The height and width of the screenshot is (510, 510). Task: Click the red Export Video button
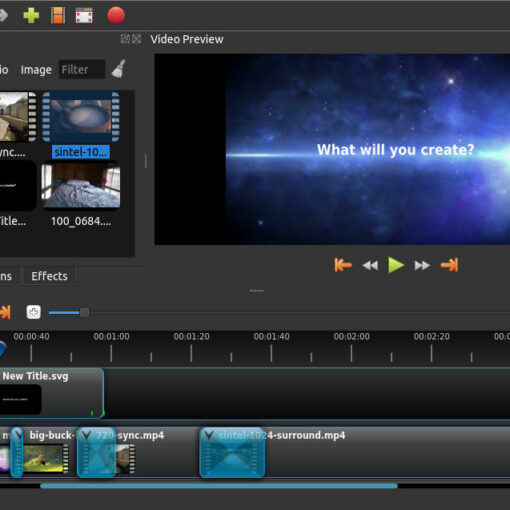pyautogui.click(x=116, y=15)
